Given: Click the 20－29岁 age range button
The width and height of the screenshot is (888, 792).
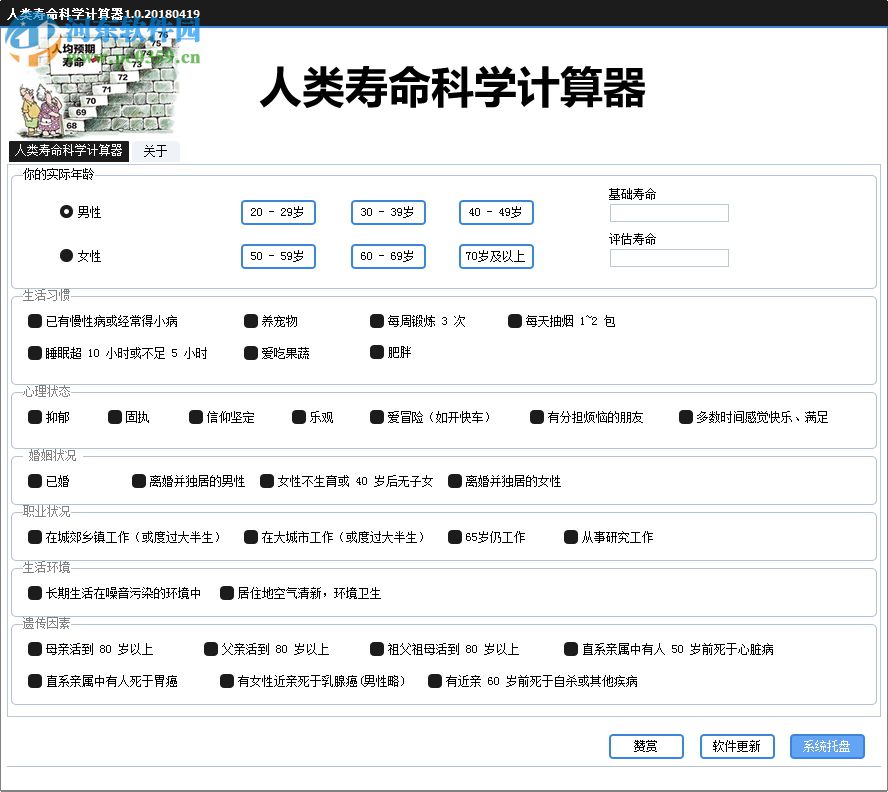Looking at the screenshot, I should click(x=278, y=212).
